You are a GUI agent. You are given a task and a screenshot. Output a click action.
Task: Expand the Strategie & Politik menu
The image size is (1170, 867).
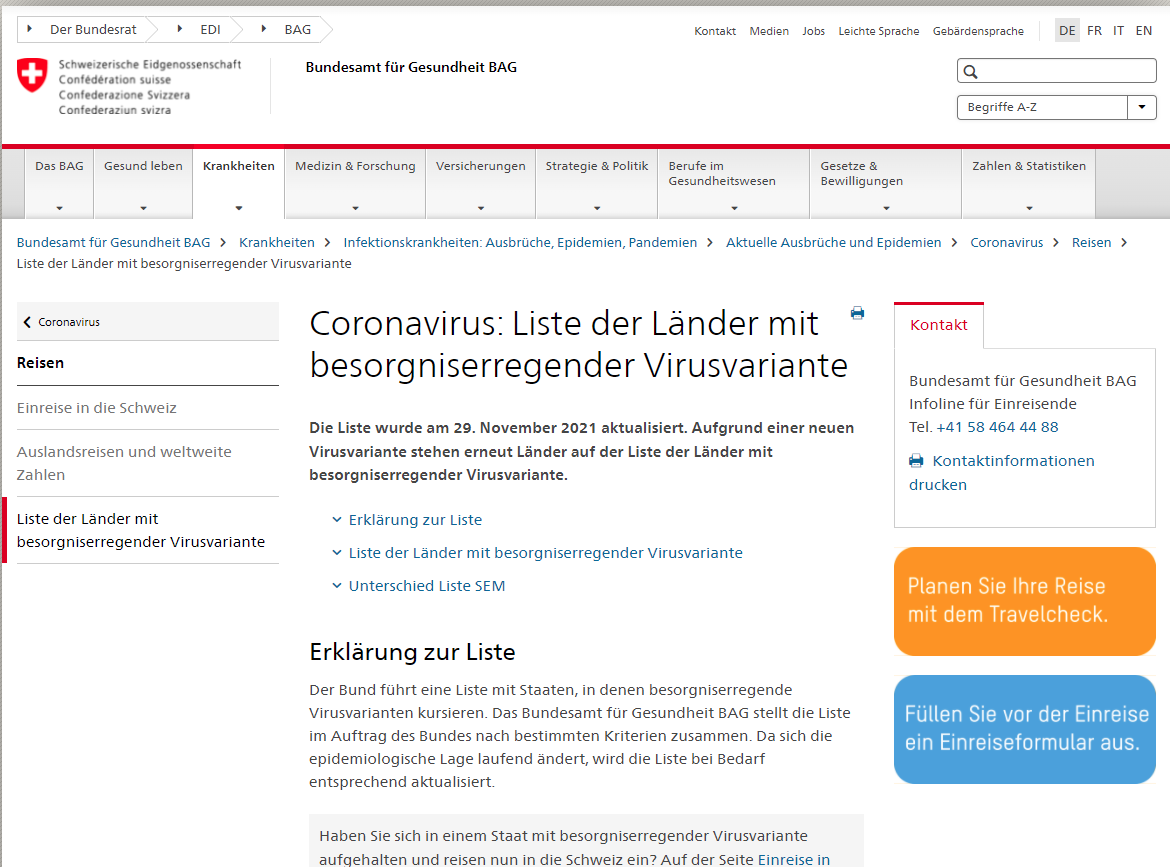pyautogui.click(x=597, y=183)
